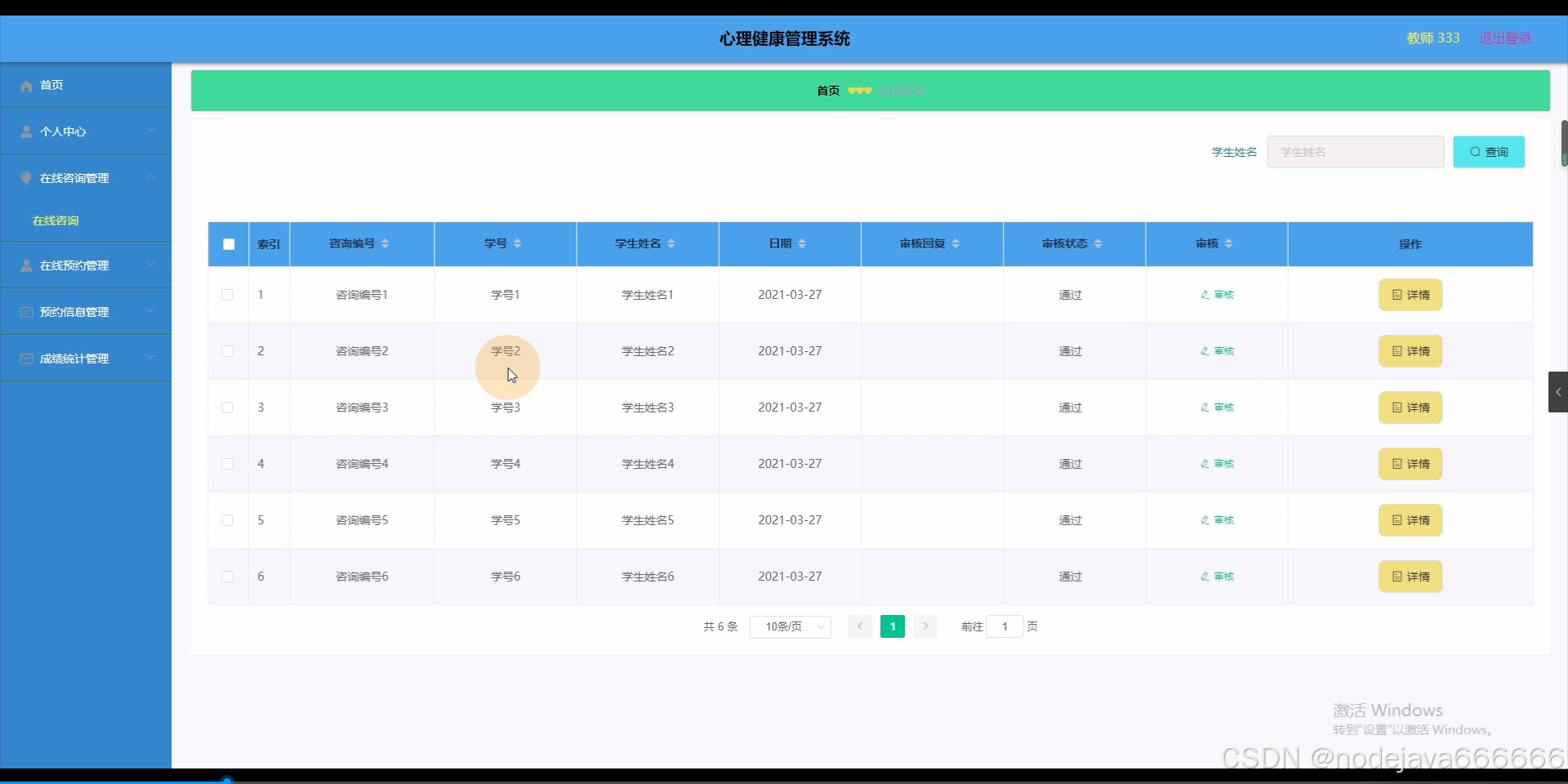
Task: Click the video progress bar at bottom
Action: [x=784, y=781]
